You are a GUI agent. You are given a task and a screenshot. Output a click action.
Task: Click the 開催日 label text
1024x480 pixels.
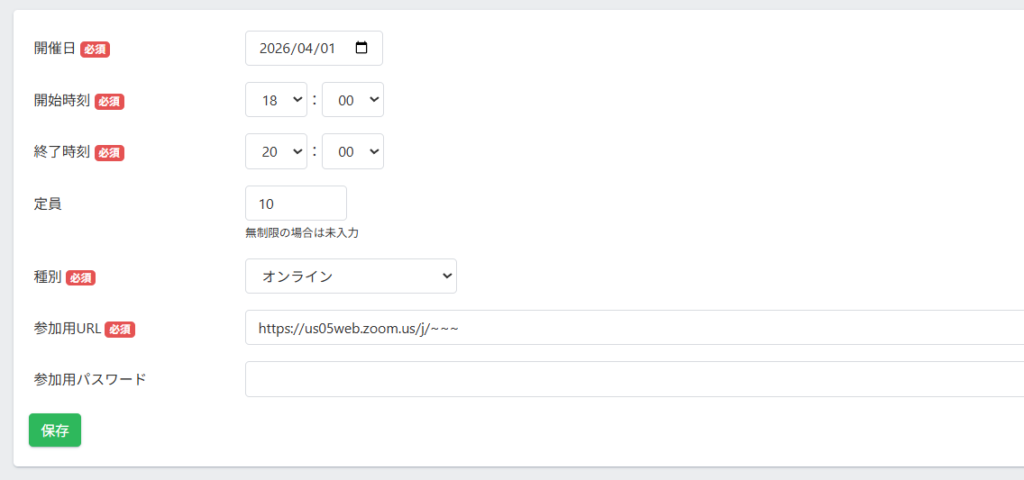(x=55, y=48)
